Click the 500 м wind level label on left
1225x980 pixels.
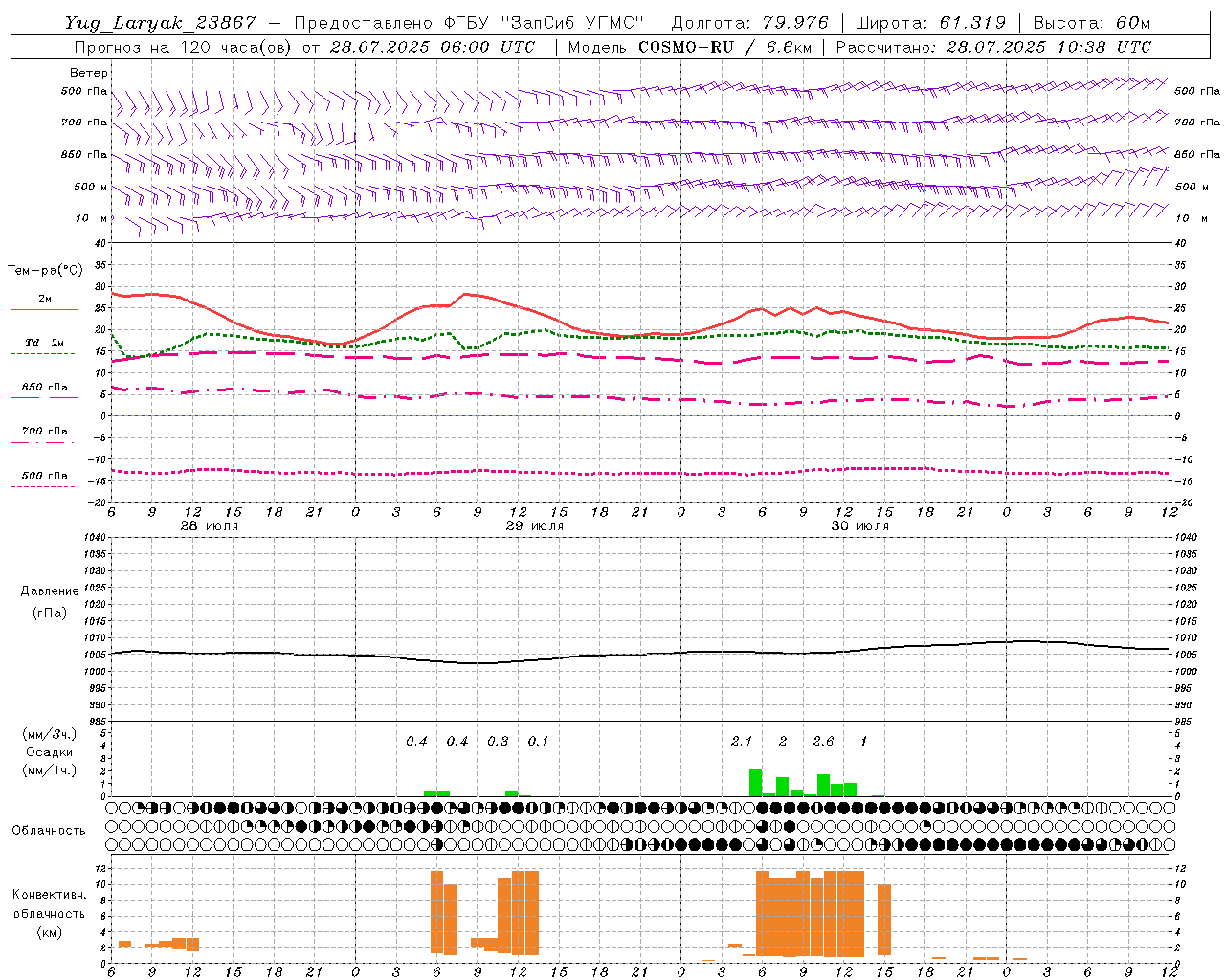[91, 187]
